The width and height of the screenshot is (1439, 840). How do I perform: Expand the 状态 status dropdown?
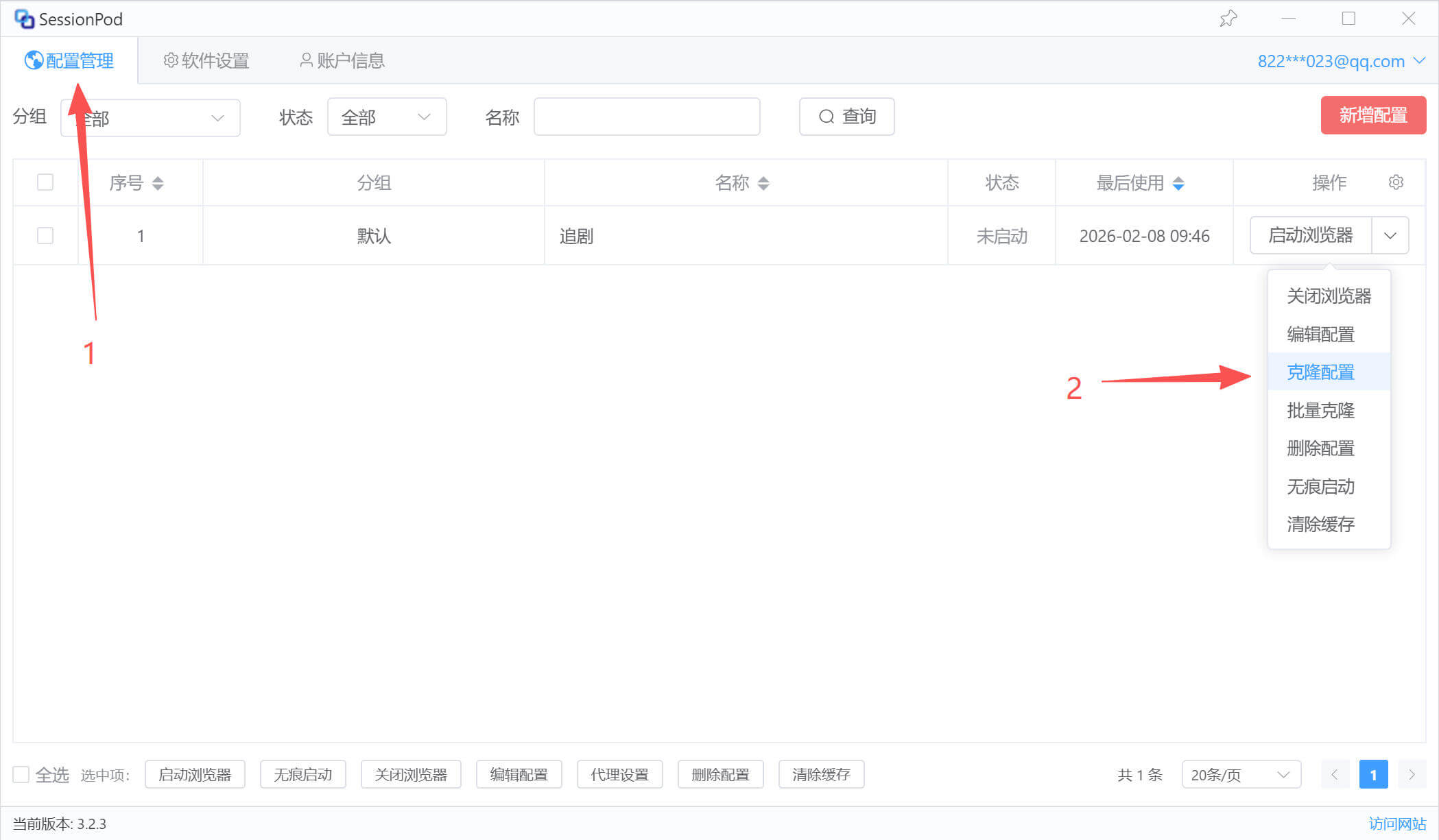(x=387, y=117)
